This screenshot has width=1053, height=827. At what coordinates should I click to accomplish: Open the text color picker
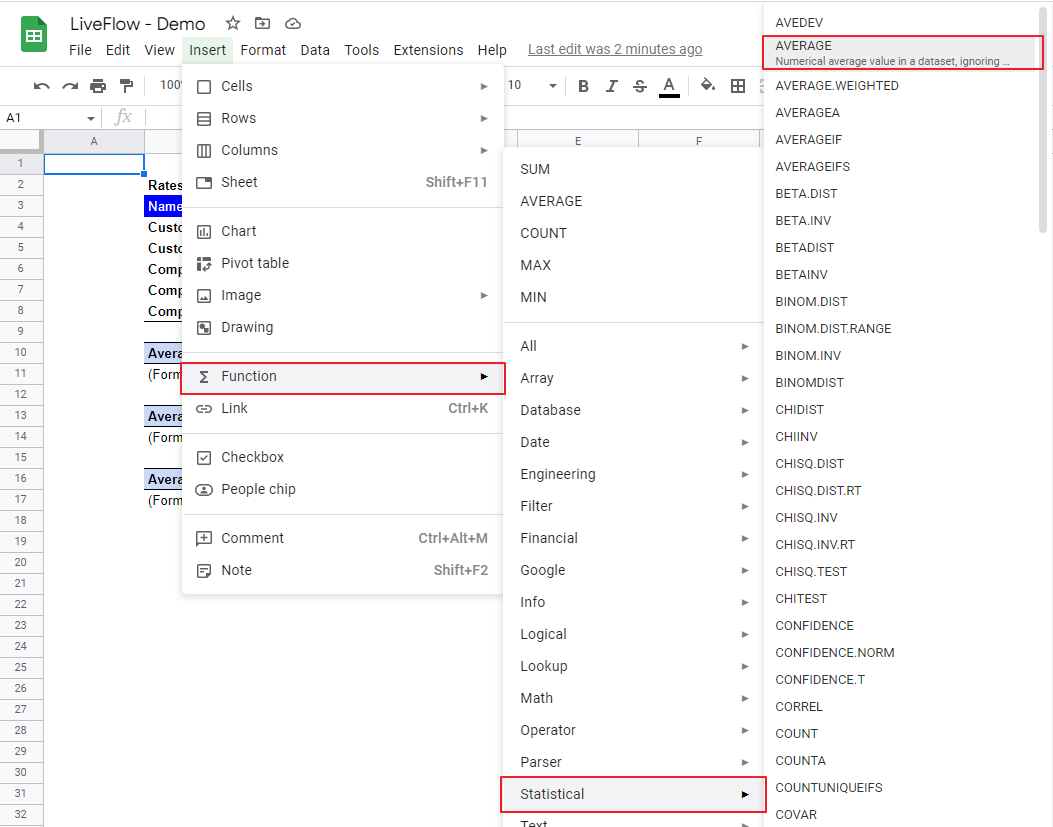(x=669, y=86)
